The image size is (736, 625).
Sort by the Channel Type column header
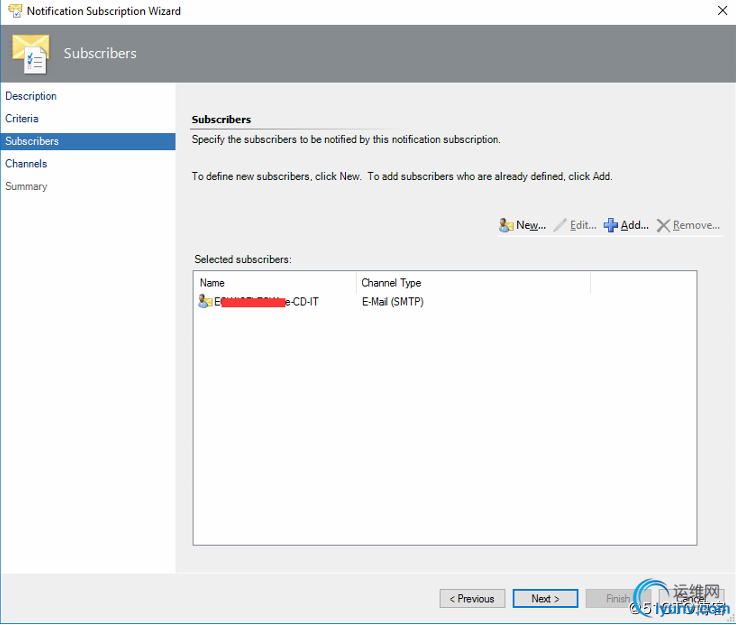[473, 283]
